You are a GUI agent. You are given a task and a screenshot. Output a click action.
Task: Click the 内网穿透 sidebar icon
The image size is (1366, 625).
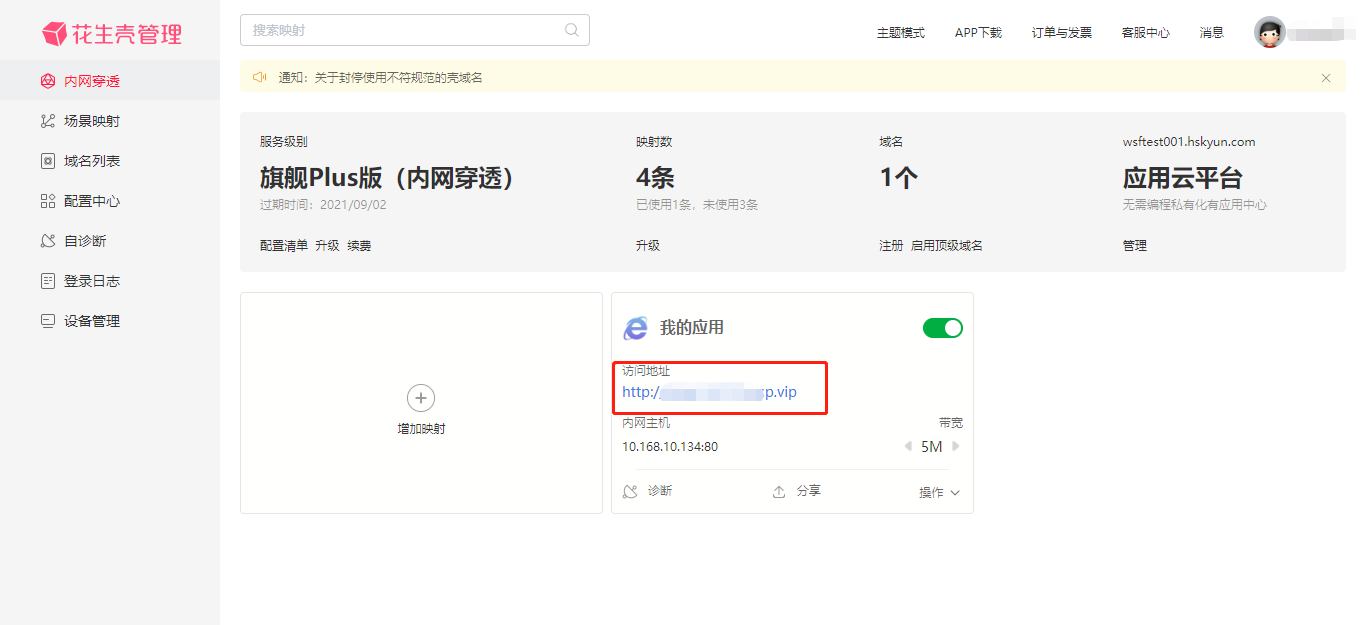(x=47, y=81)
